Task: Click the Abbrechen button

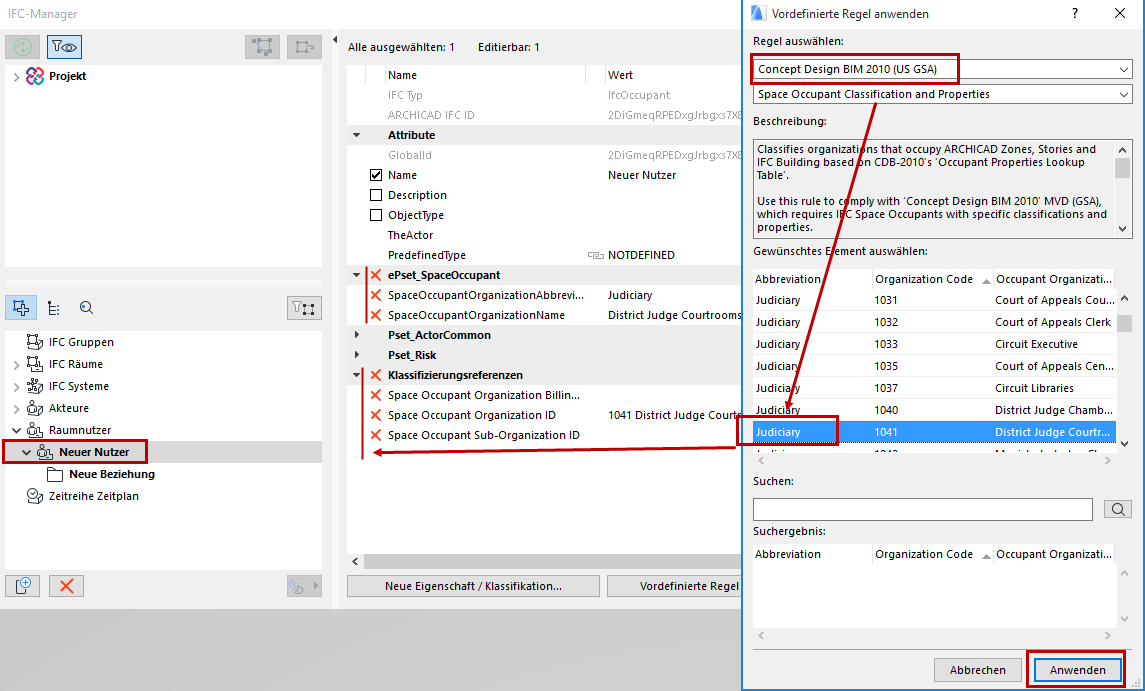Action: pyautogui.click(x=977, y=670)
